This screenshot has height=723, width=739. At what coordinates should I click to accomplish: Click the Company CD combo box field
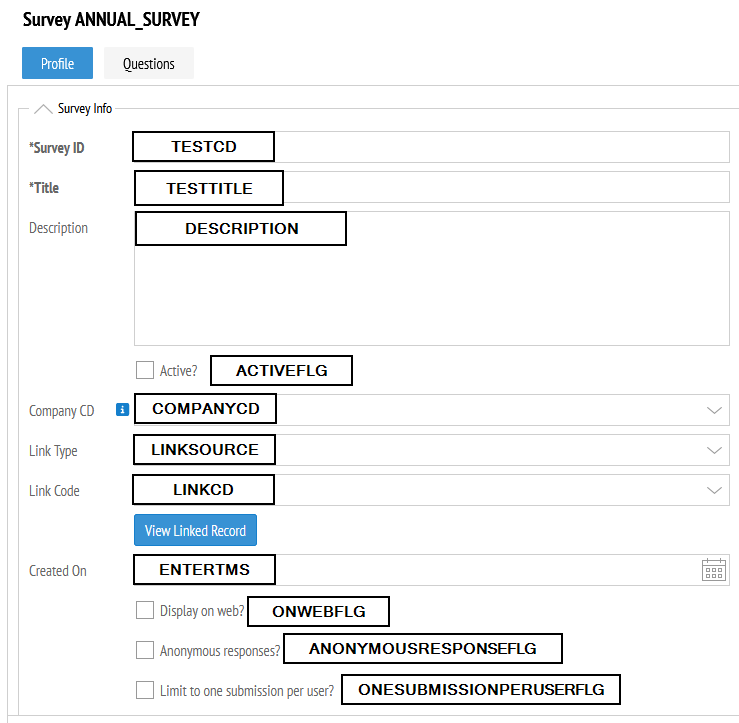(x=432, y=410)
